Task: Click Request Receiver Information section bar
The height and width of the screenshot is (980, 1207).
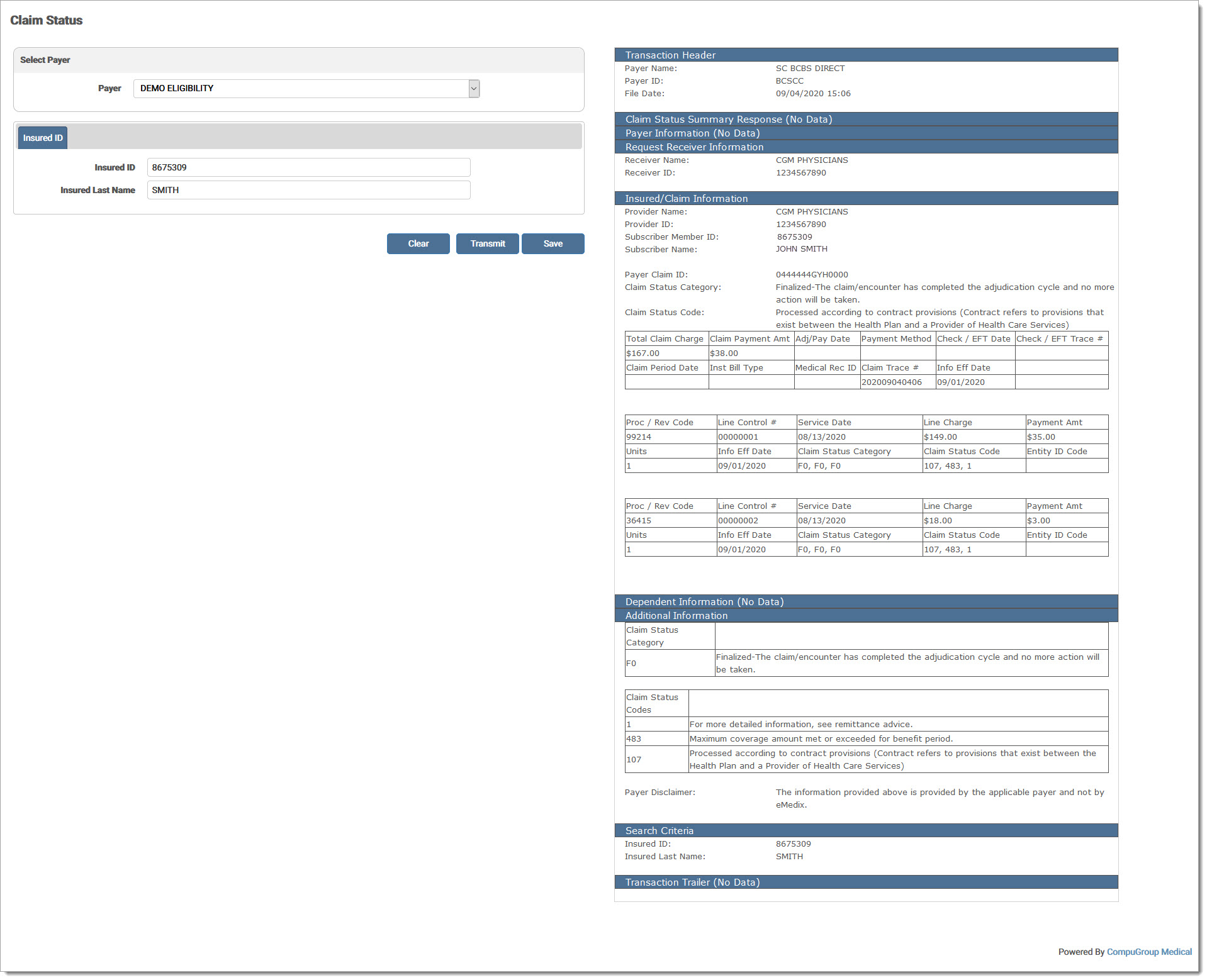Action: click(x=866, y=147)
